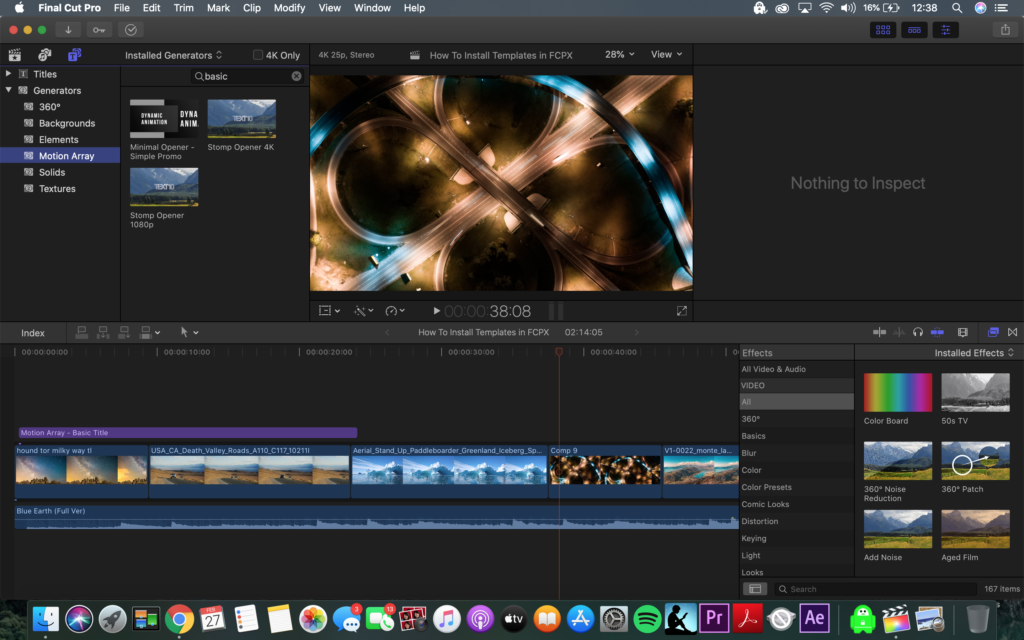Open the Installed Generators dropdown
Image resolution: width=1024 pixels, height=640 pixels.
(173, 55)
